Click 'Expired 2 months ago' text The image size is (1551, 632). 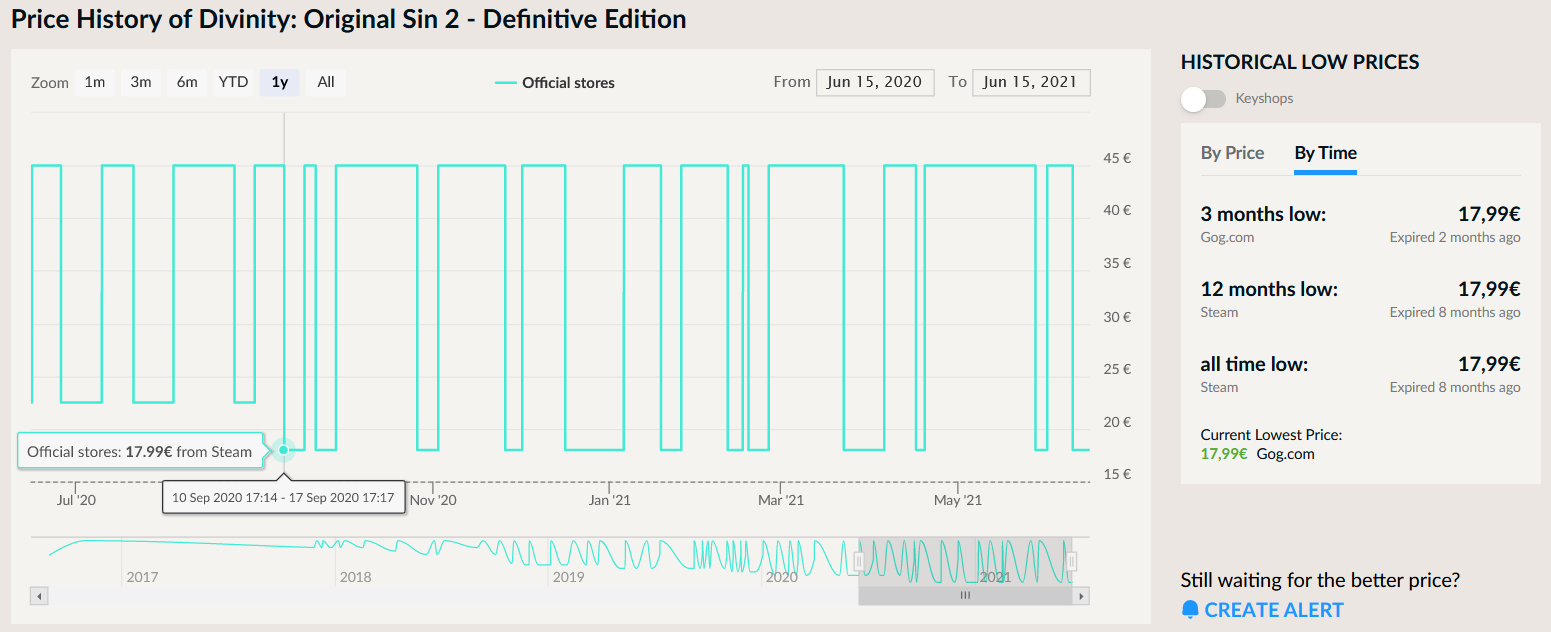[x=1455, y=238]
